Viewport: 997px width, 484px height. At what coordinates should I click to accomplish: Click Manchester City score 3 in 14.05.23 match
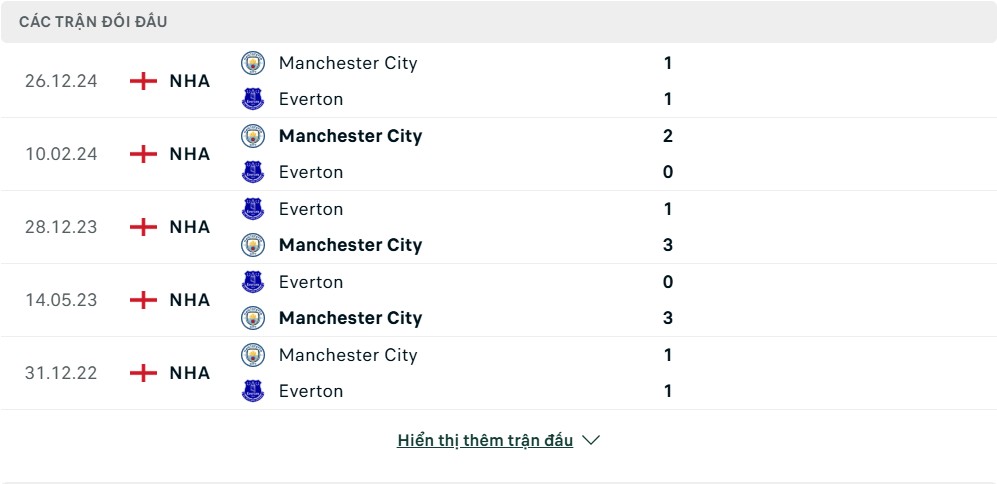coord(668,318)
